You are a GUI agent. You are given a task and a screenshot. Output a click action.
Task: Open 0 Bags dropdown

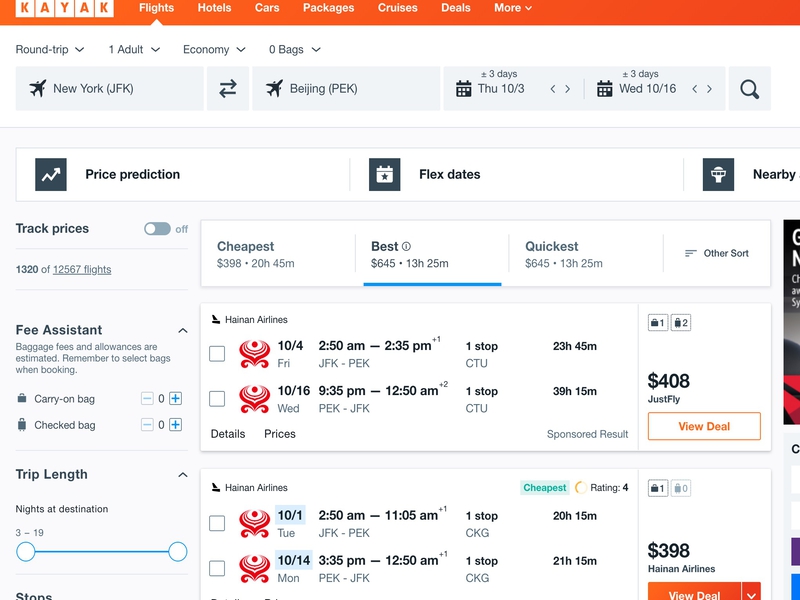point(295,49)
